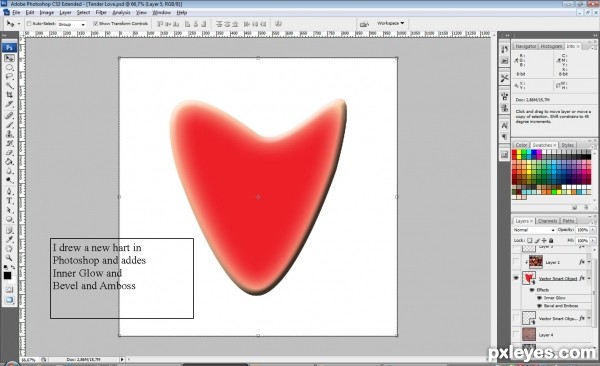The image size is (600, 366).
Task: Select the Blur tool
Action: click(x=9, y=171)
